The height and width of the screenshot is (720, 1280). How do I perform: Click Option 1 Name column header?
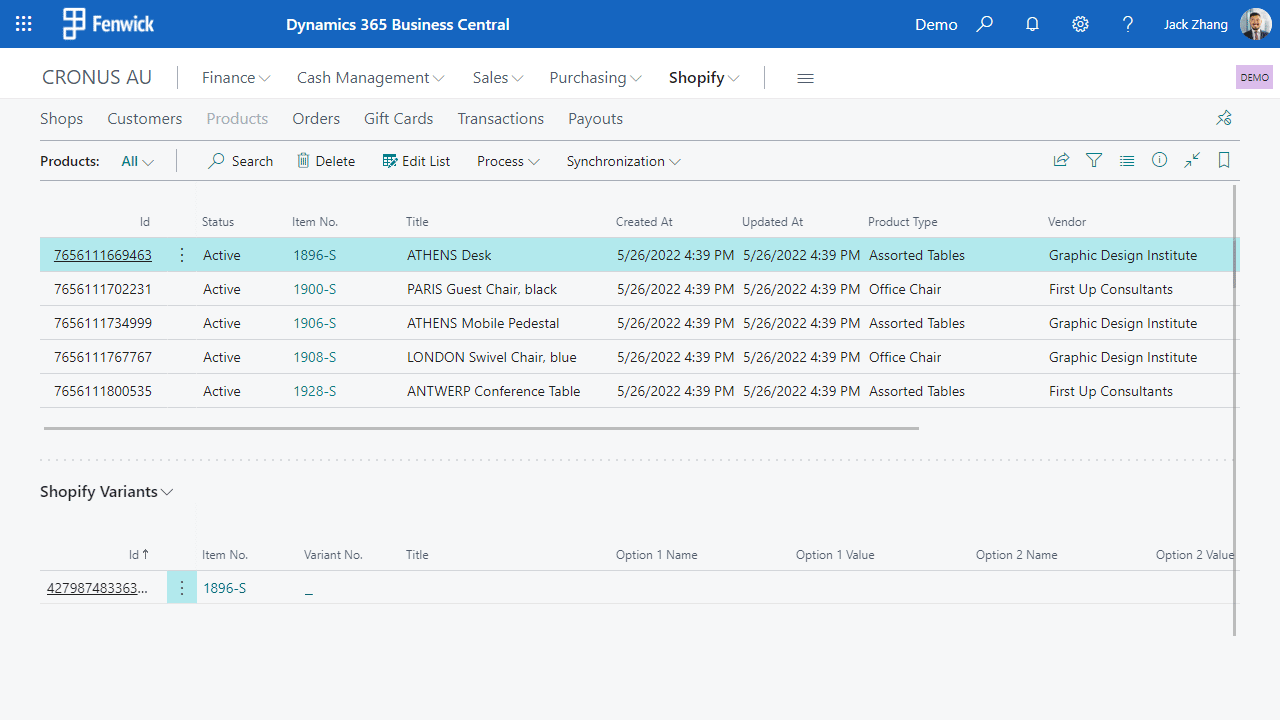tap(657, 554)
